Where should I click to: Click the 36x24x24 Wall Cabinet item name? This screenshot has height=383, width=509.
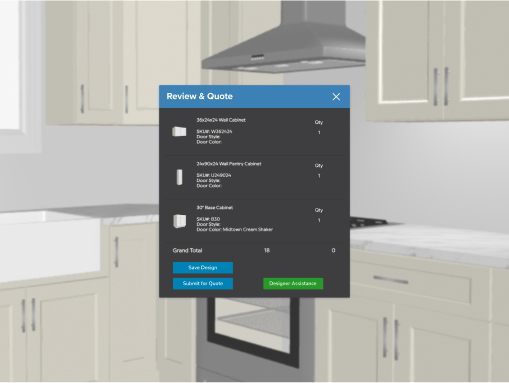click(221, 120)
